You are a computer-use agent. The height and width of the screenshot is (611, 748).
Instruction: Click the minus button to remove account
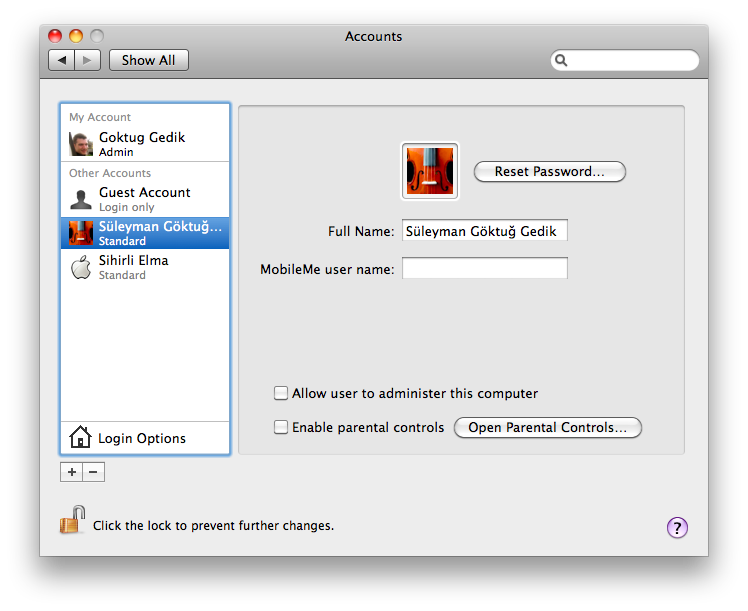(93, 472)
